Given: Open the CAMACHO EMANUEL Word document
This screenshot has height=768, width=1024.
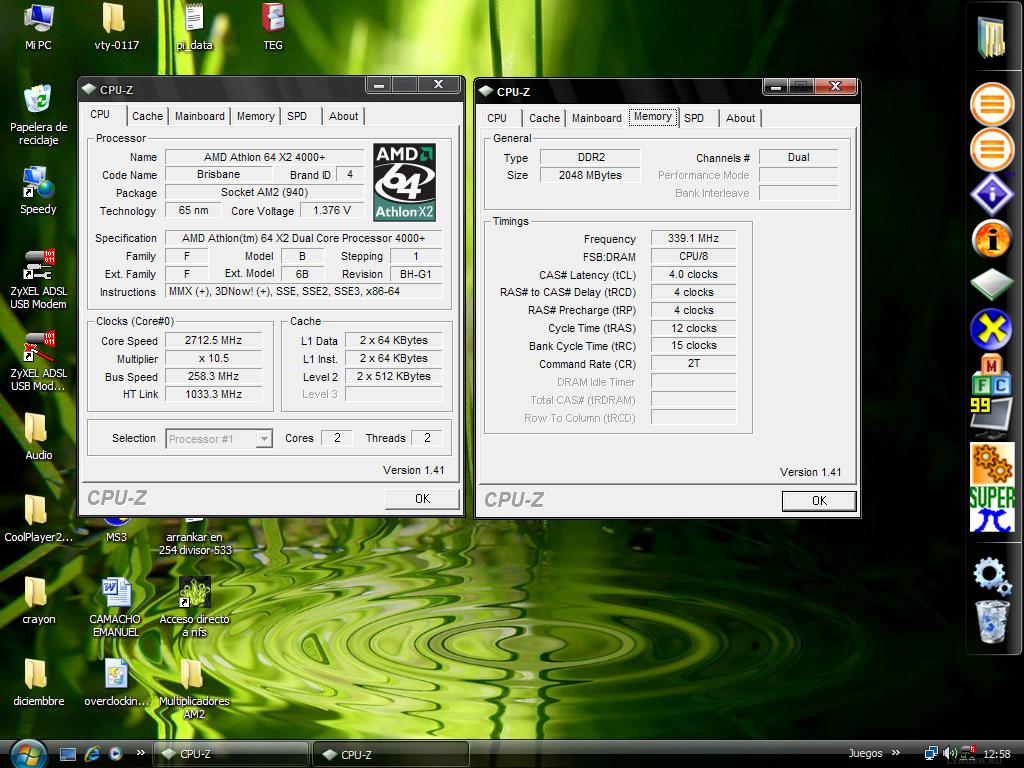Looking at the screenshot, I should click(116, 607).
